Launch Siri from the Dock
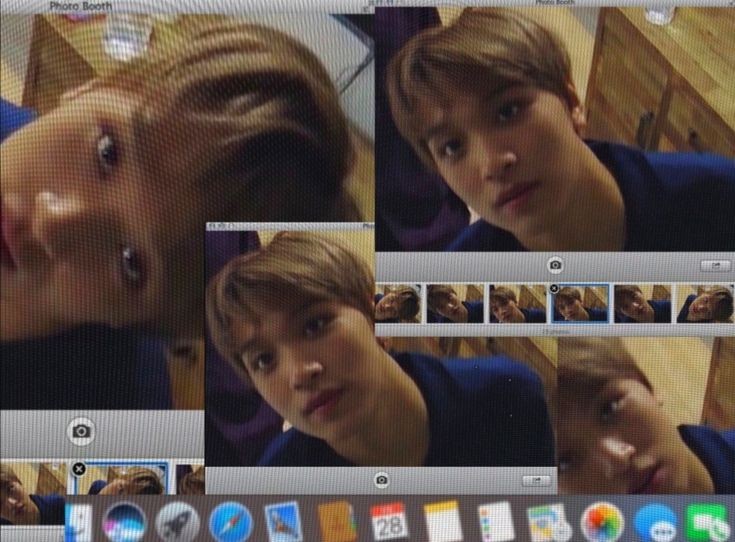 coord(124,522)
